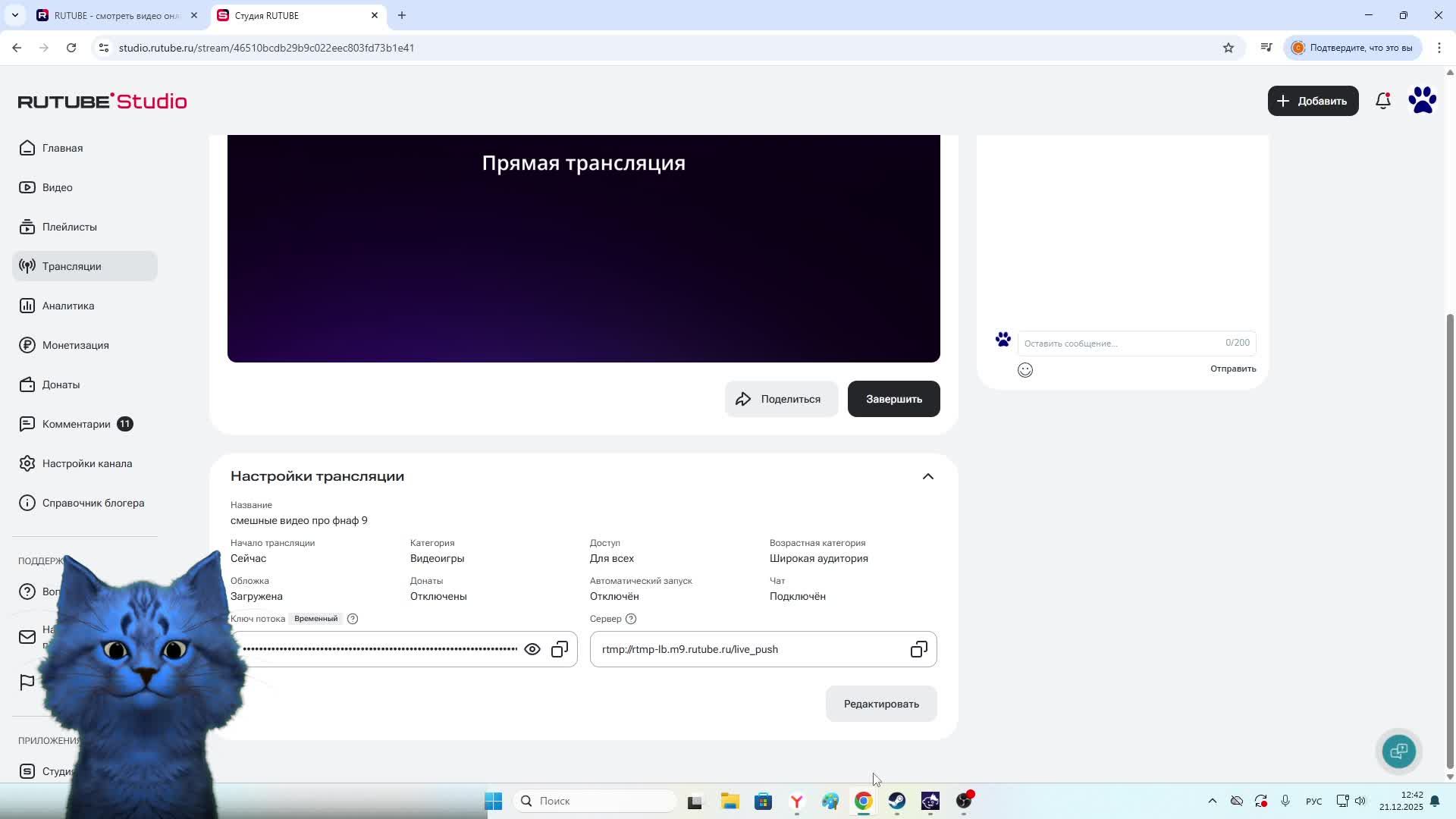Open the emoji picker in chat

coord(1025,370)
